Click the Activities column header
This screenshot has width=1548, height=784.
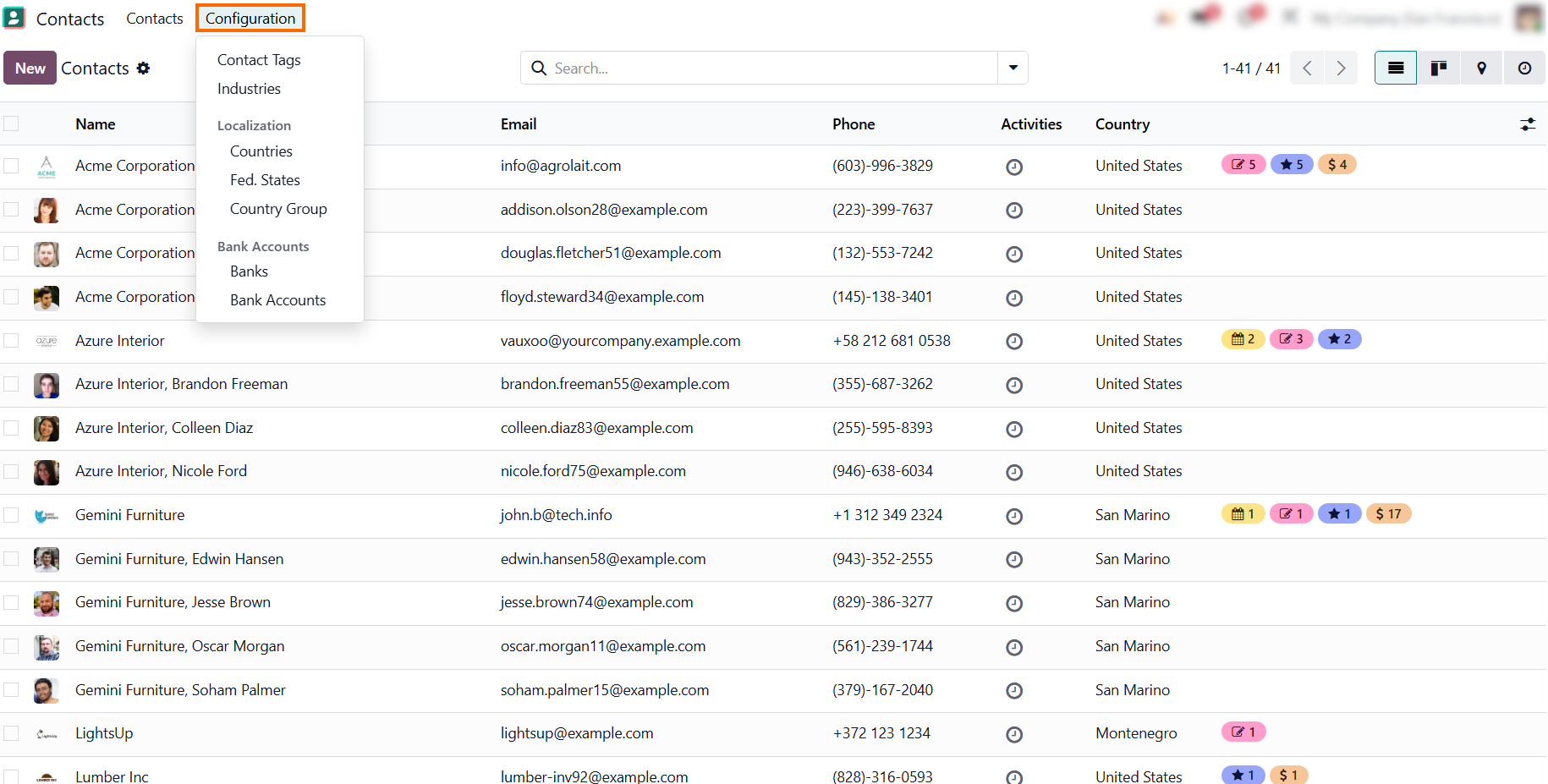(x=1031, y=124)
